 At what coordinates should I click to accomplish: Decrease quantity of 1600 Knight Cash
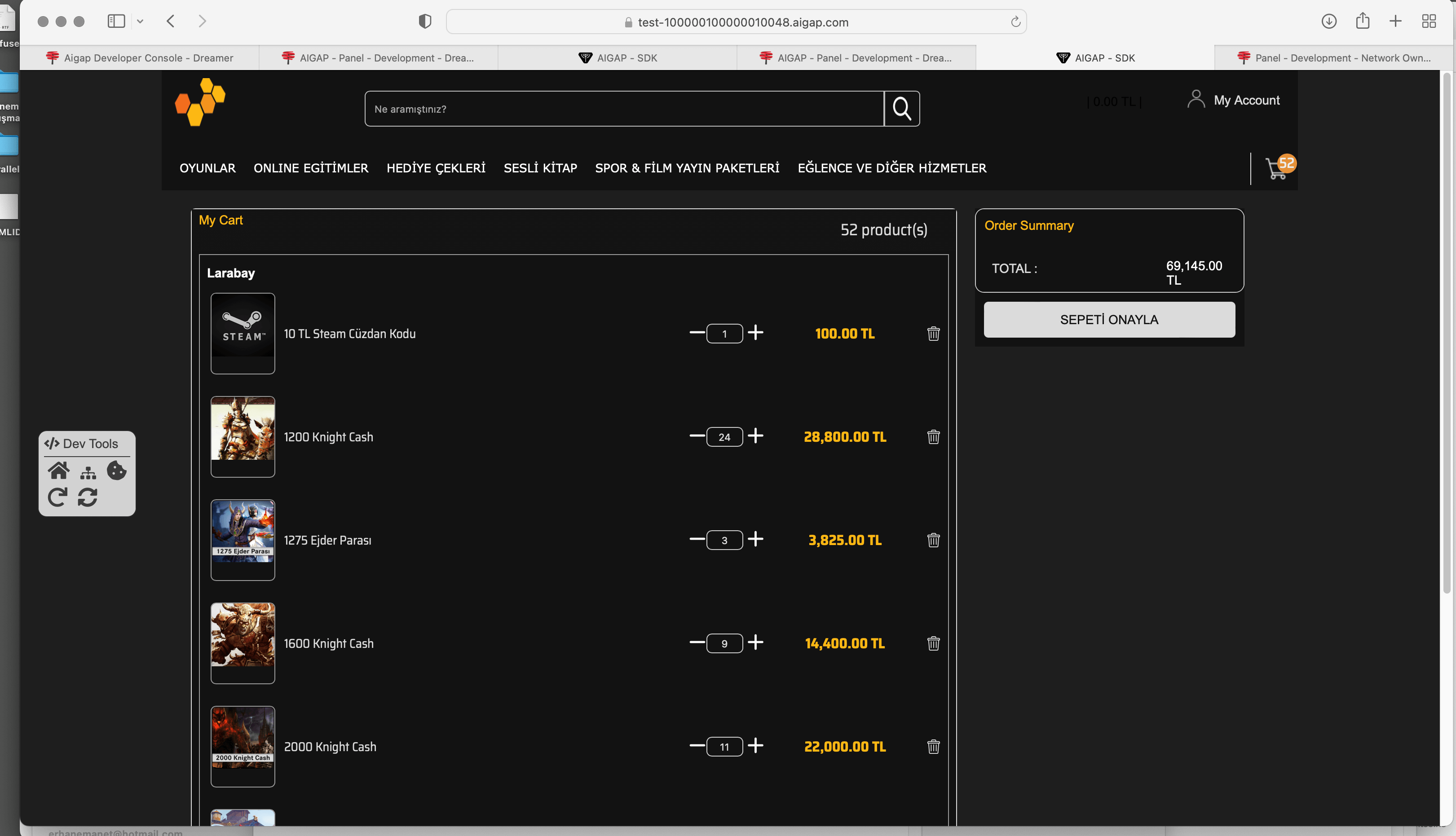click(x=697, y=642)
